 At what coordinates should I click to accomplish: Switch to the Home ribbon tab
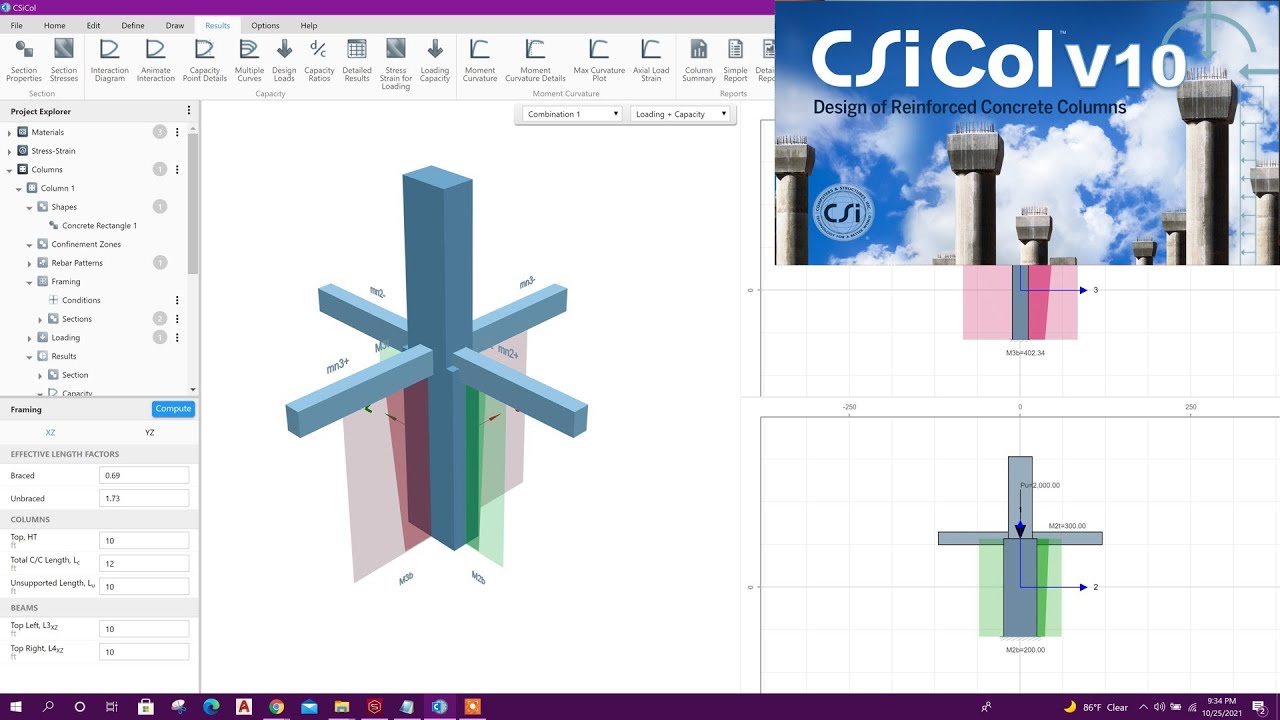tap(55, 25)
